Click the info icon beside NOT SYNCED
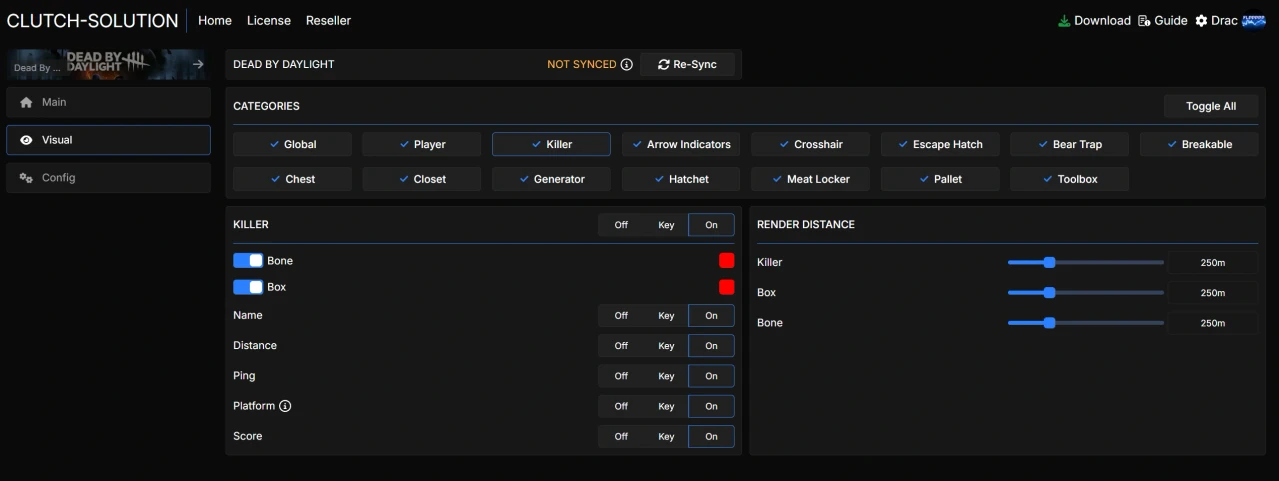This screenshot has height=481, width=1279. click(x=627, y=65)
